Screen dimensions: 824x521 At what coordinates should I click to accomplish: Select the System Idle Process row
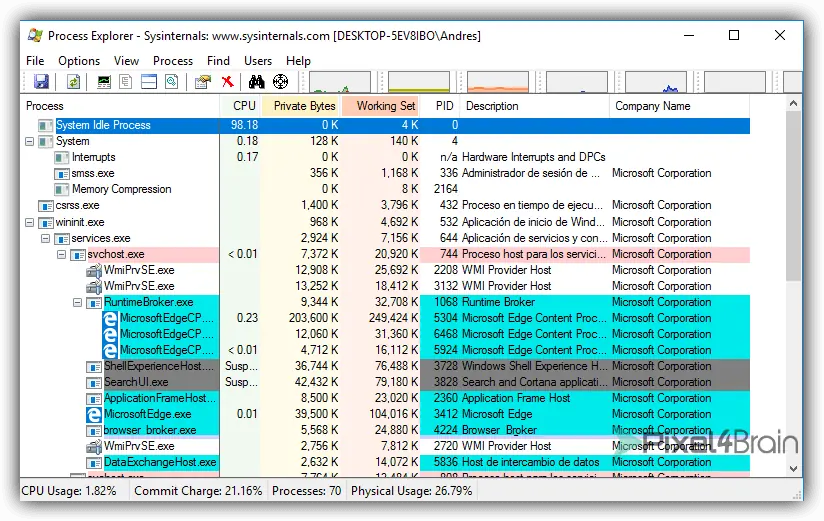(x=385, y=126)
